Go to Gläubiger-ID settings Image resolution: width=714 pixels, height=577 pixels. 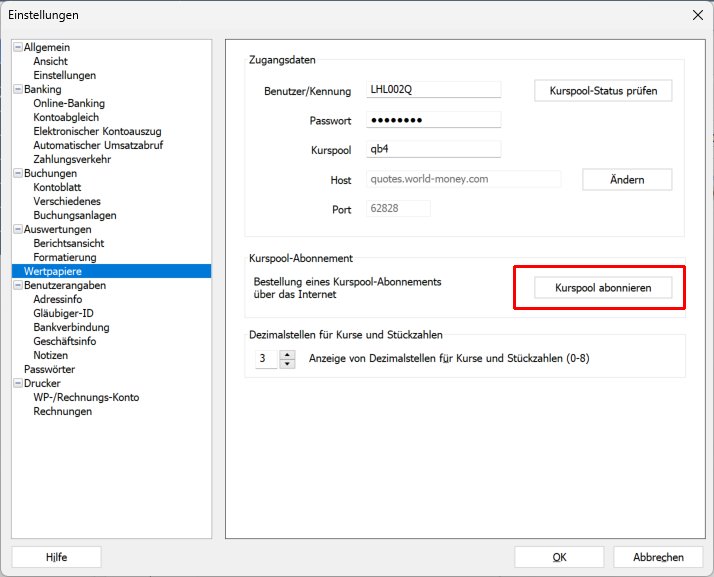pos(63,313)
